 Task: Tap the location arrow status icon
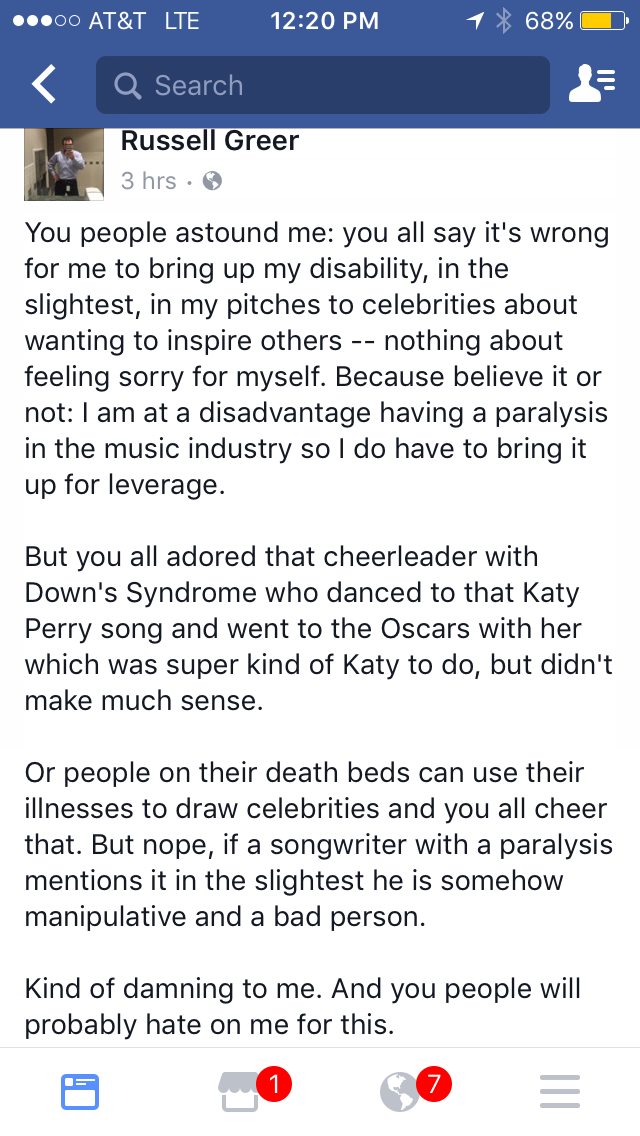475,21
